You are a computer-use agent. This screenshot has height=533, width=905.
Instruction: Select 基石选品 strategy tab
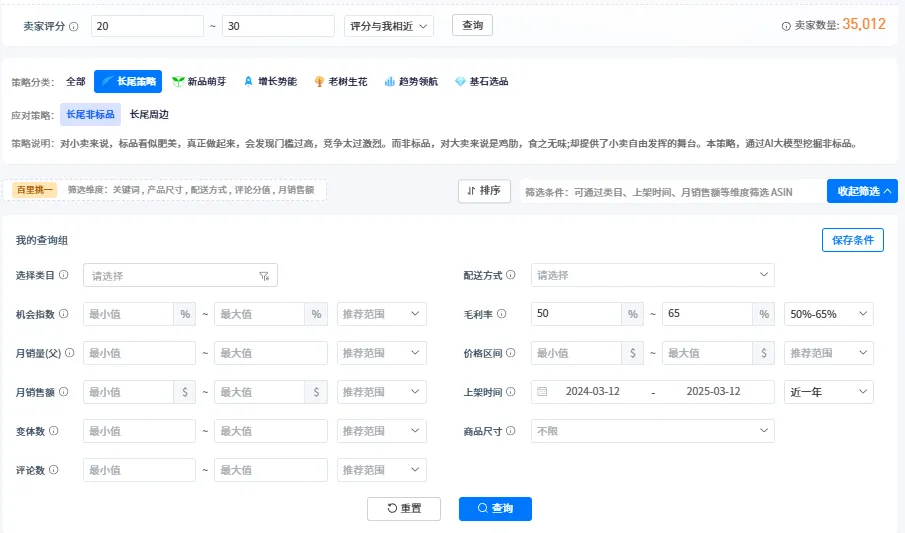481,81
